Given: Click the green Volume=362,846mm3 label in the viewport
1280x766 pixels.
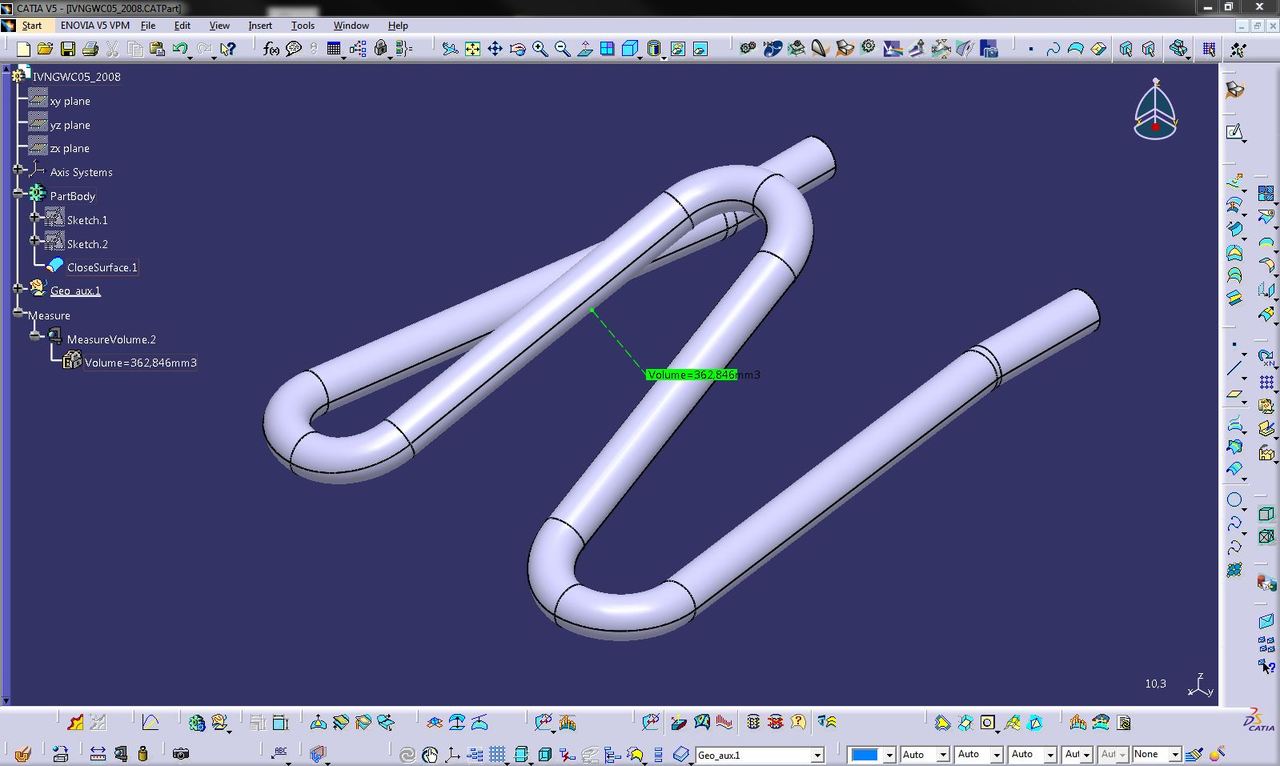Looking at the screenshot, I should click(692, 375).
